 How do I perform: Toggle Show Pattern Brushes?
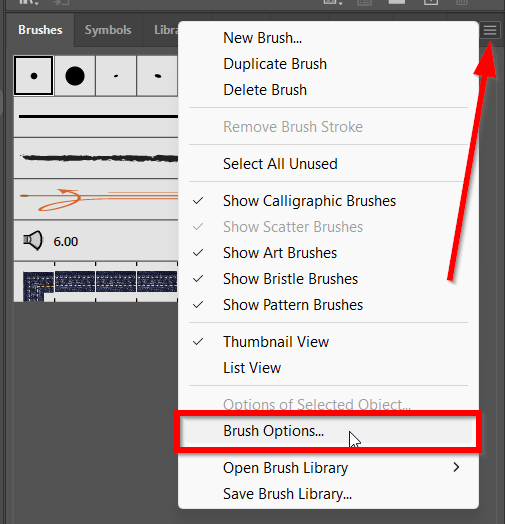tap(328, 305)
